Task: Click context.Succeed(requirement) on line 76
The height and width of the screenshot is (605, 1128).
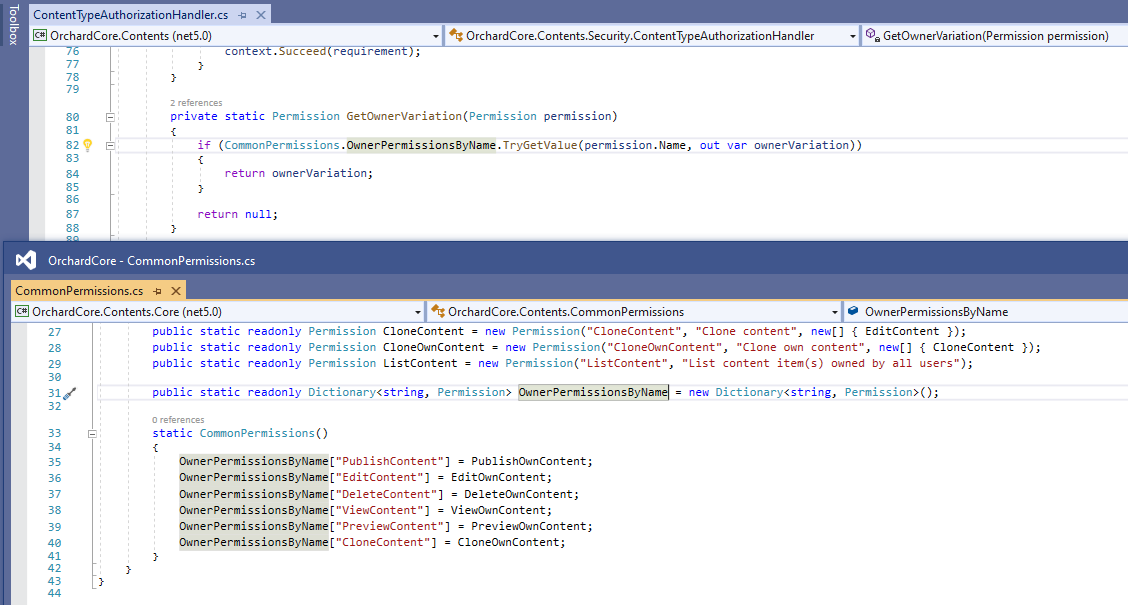Action: pos(319,51)
